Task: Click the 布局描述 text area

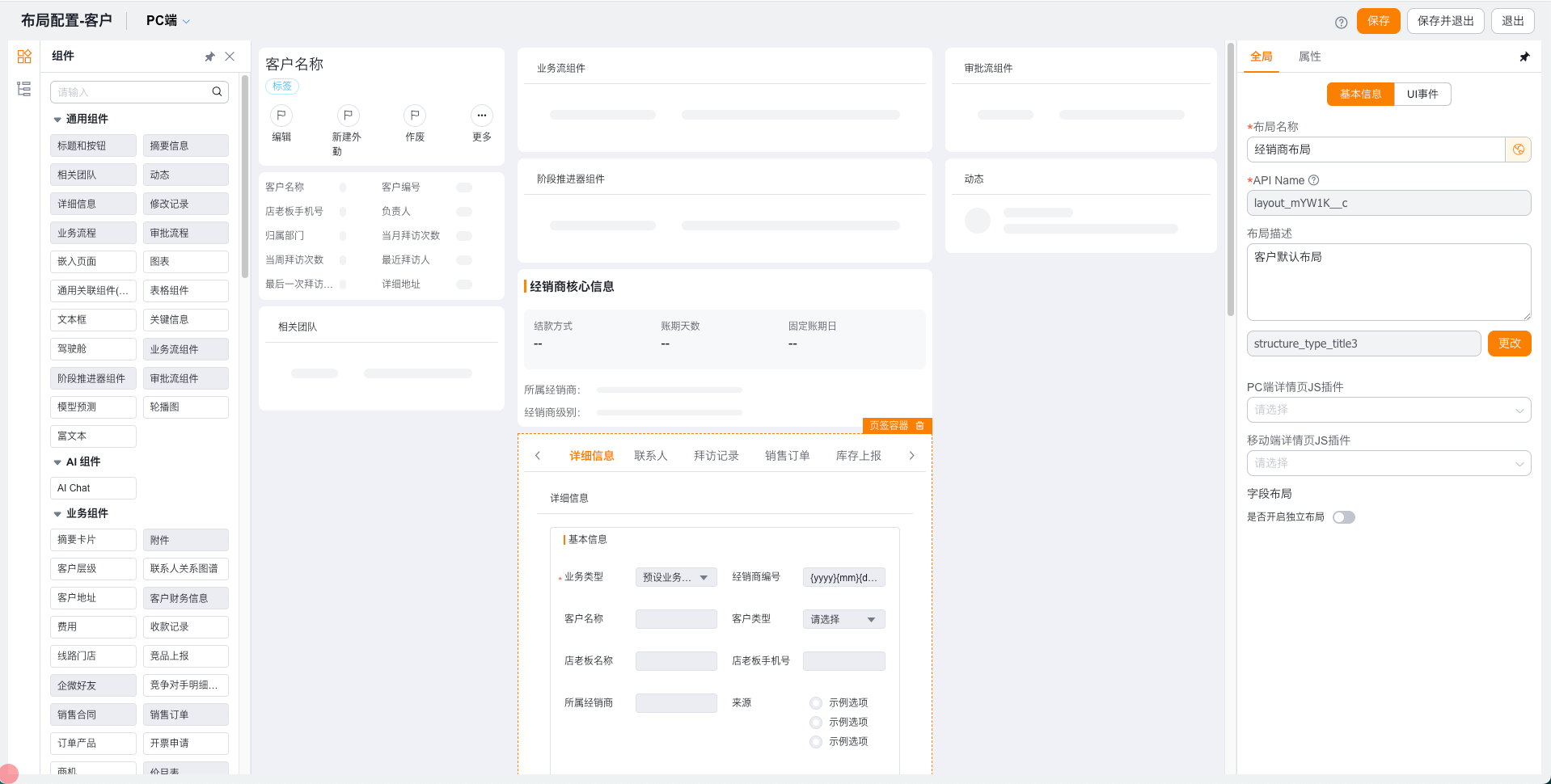Action: (x=1388, y=282)
